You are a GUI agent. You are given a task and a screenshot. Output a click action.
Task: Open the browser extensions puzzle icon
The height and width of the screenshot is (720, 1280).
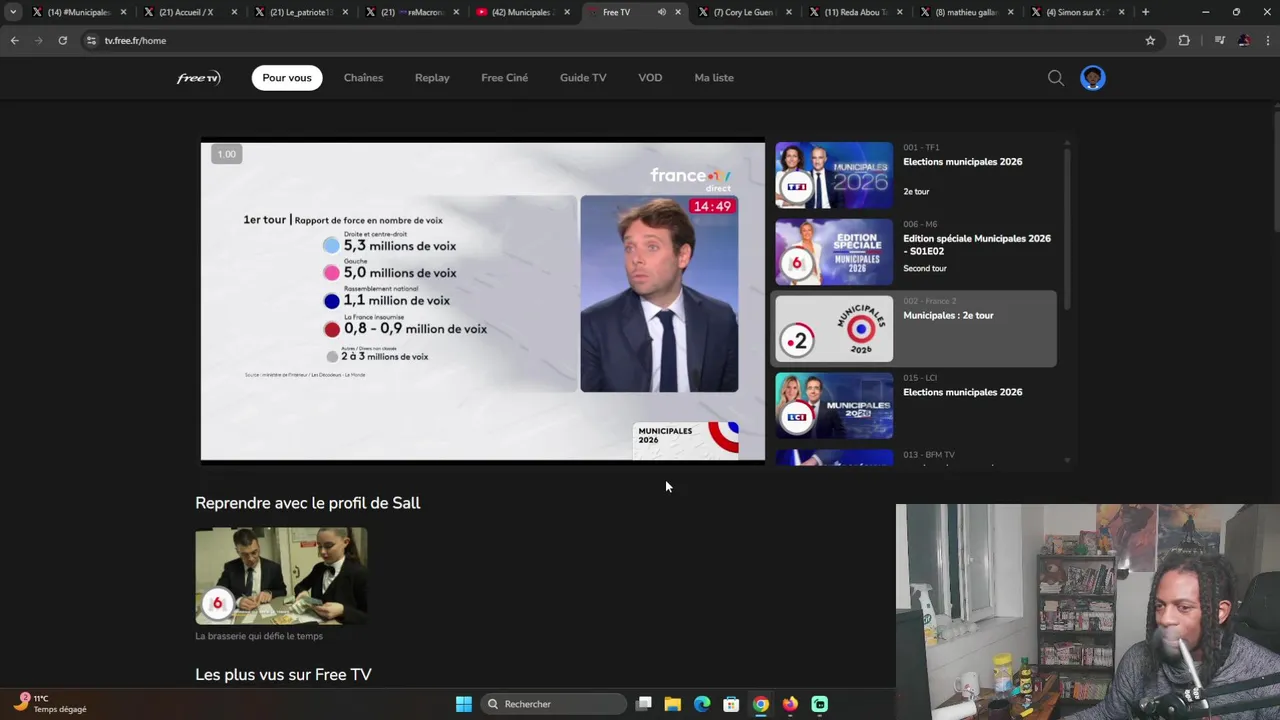pyautogui.click(x=1184, y=40)
